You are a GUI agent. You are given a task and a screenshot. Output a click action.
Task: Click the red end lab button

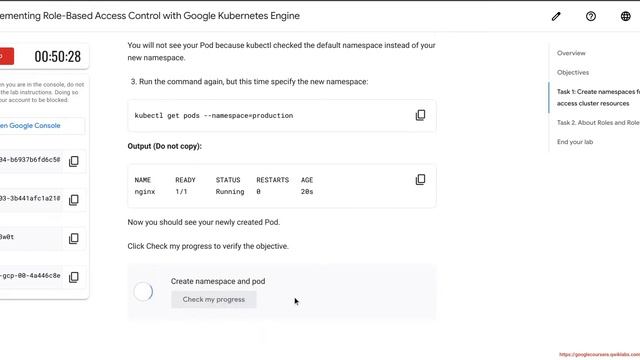click(x=7, y=56)
